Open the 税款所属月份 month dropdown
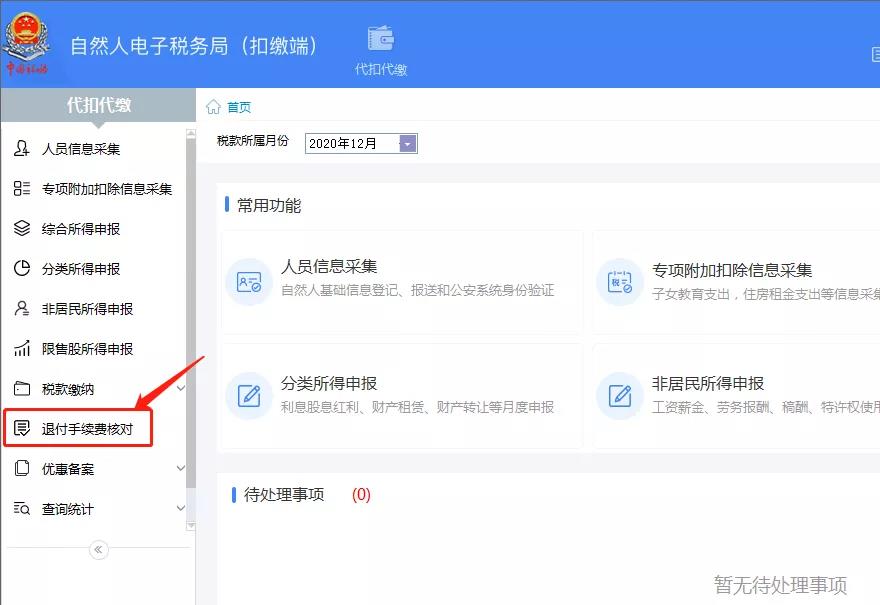This screenshot has width=880, height=605. click(x=407, y=143)
